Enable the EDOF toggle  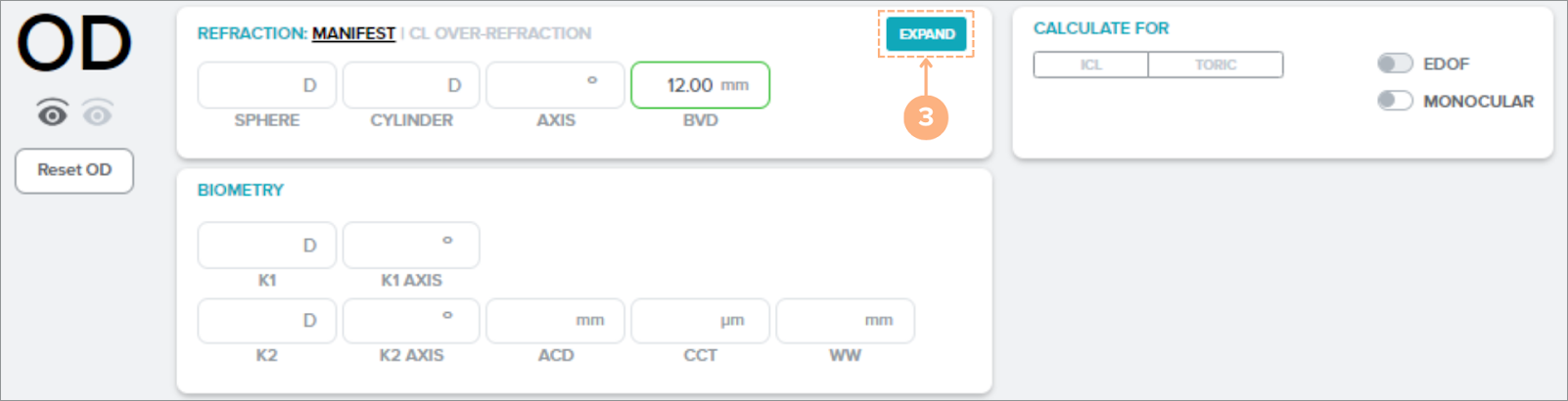pos(1395,64)
